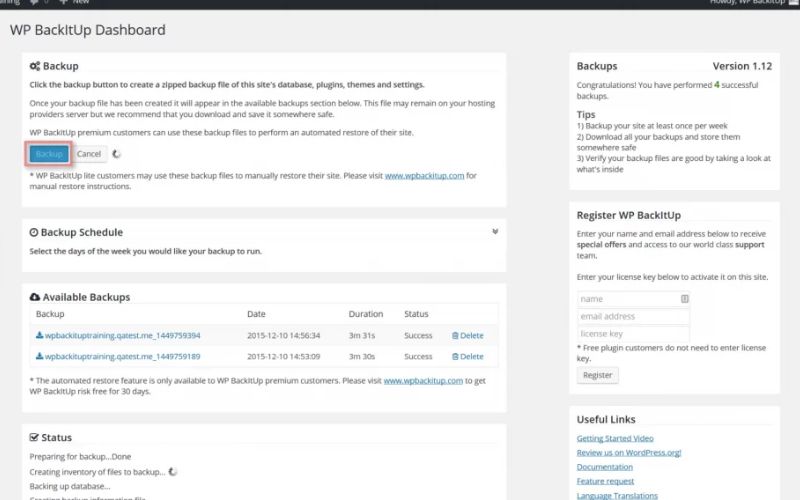The image size is (800, 500).
Task: Click the Backing up database status line
Action: 70,486
